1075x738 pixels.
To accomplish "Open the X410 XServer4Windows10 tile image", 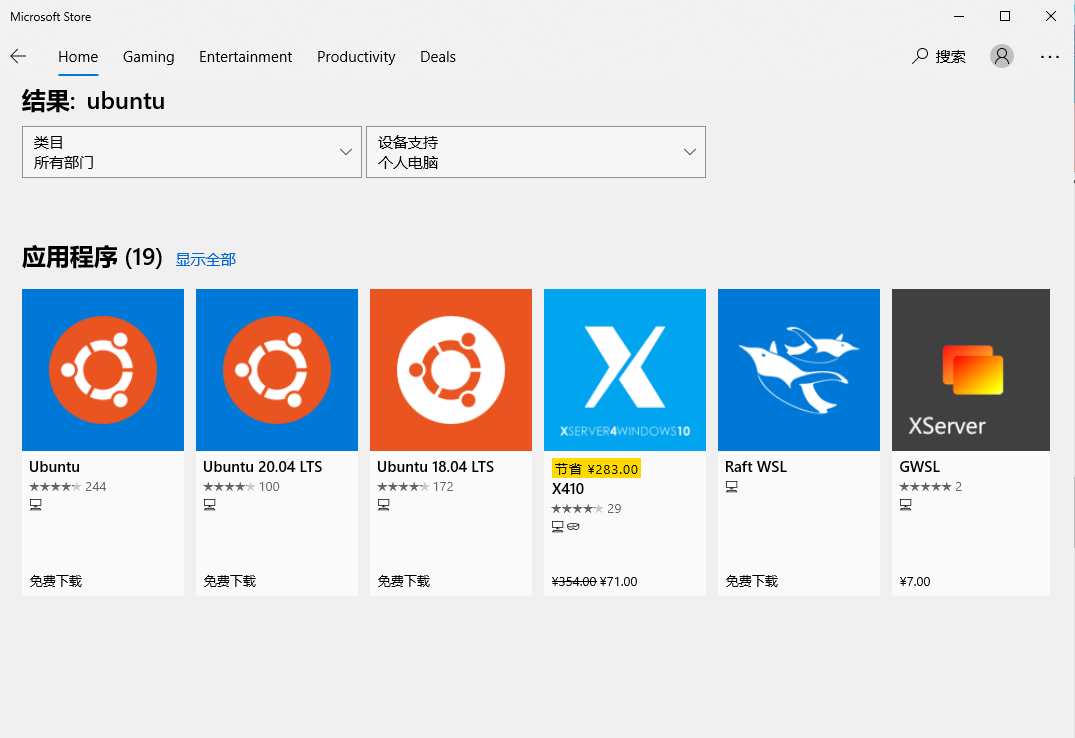I will coord(625,370).
